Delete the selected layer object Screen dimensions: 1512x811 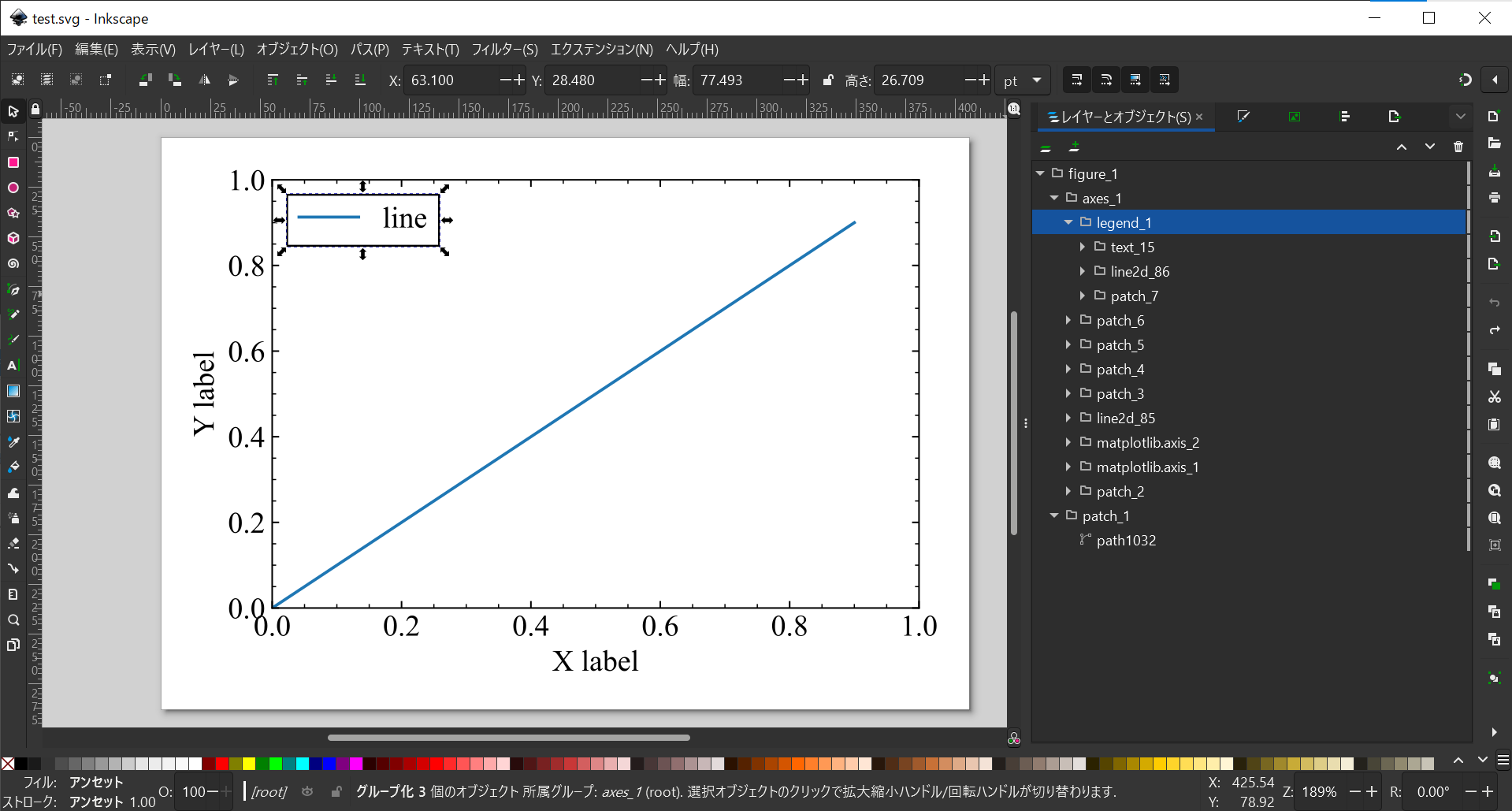click(1458, 147)
